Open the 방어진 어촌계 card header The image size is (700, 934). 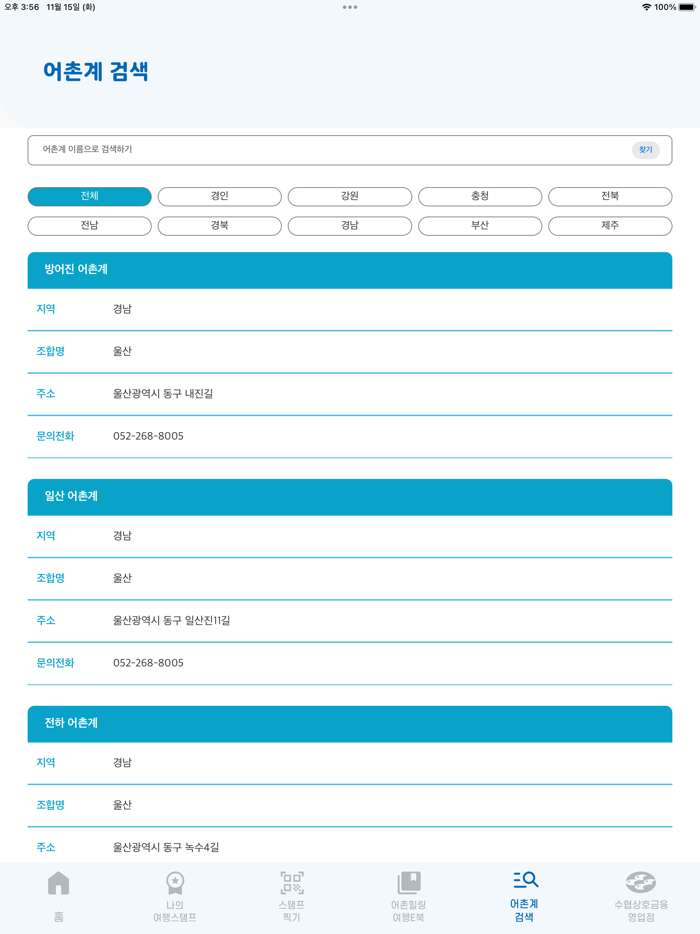pos(350,270)
